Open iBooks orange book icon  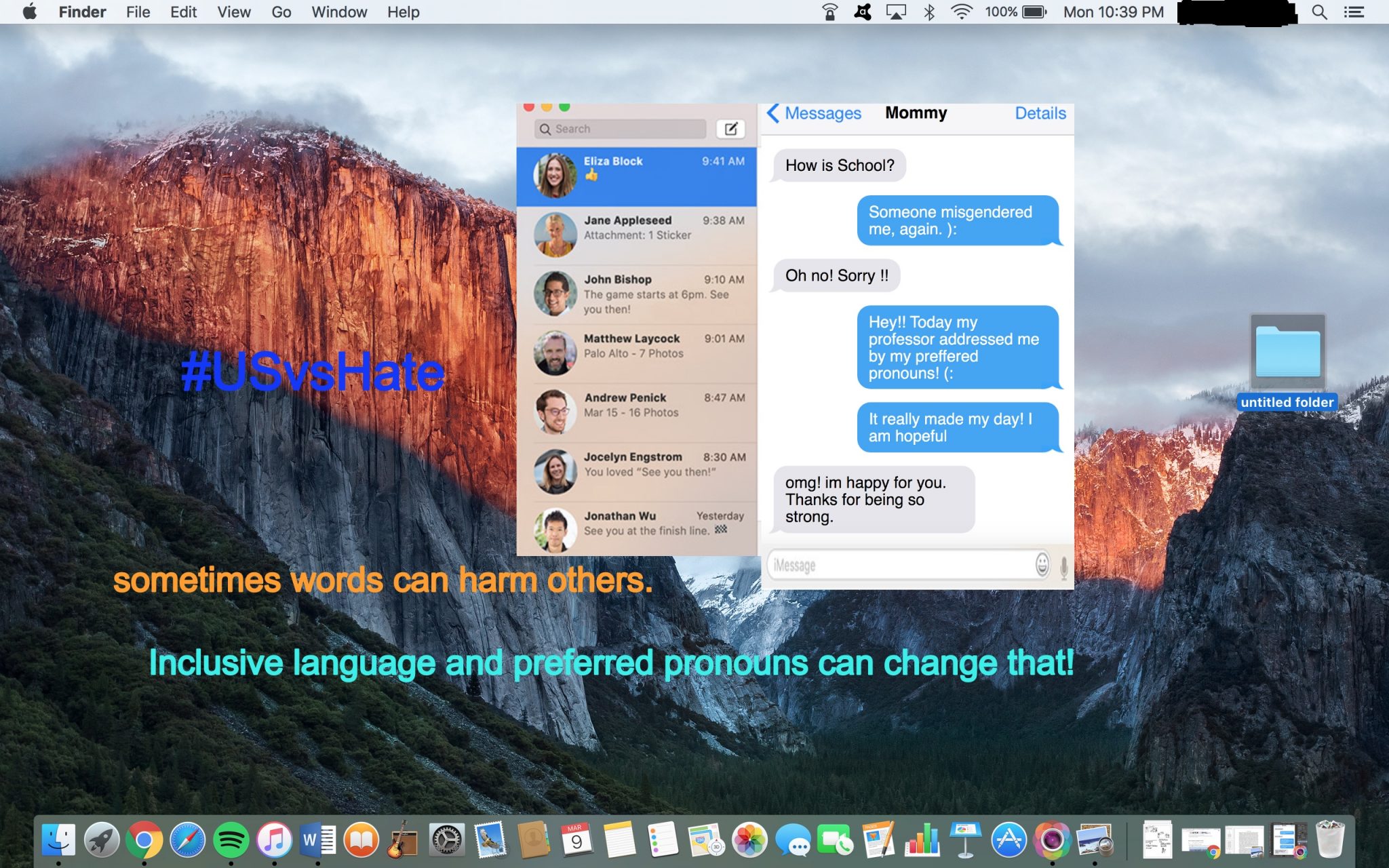click(x=361, y=840)
